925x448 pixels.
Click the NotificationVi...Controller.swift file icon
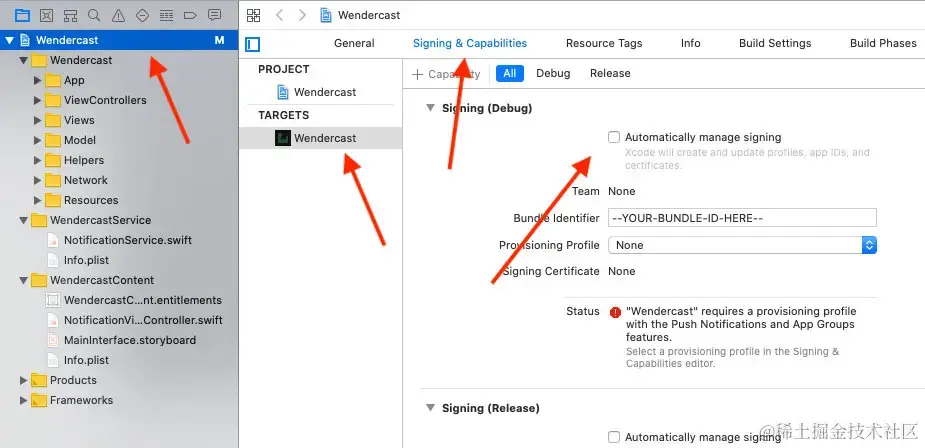[x=53, y=320]
